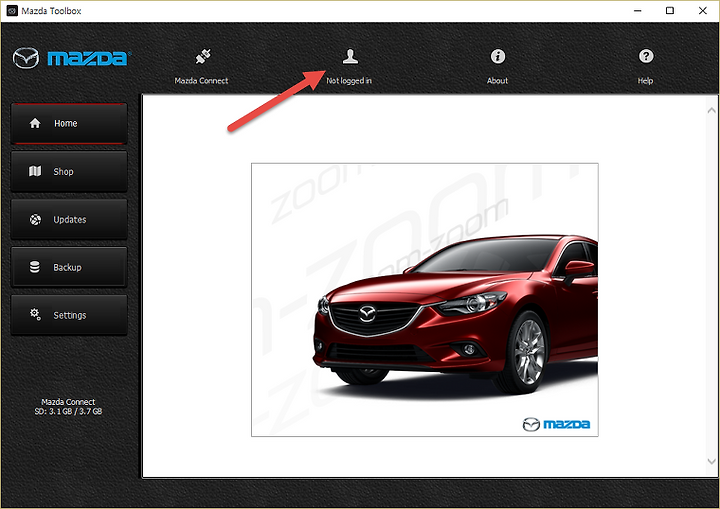The height and width of the screenshot is (509, 720).
Task: Close the Mazda Toolbox window
Action: point(703,11)
